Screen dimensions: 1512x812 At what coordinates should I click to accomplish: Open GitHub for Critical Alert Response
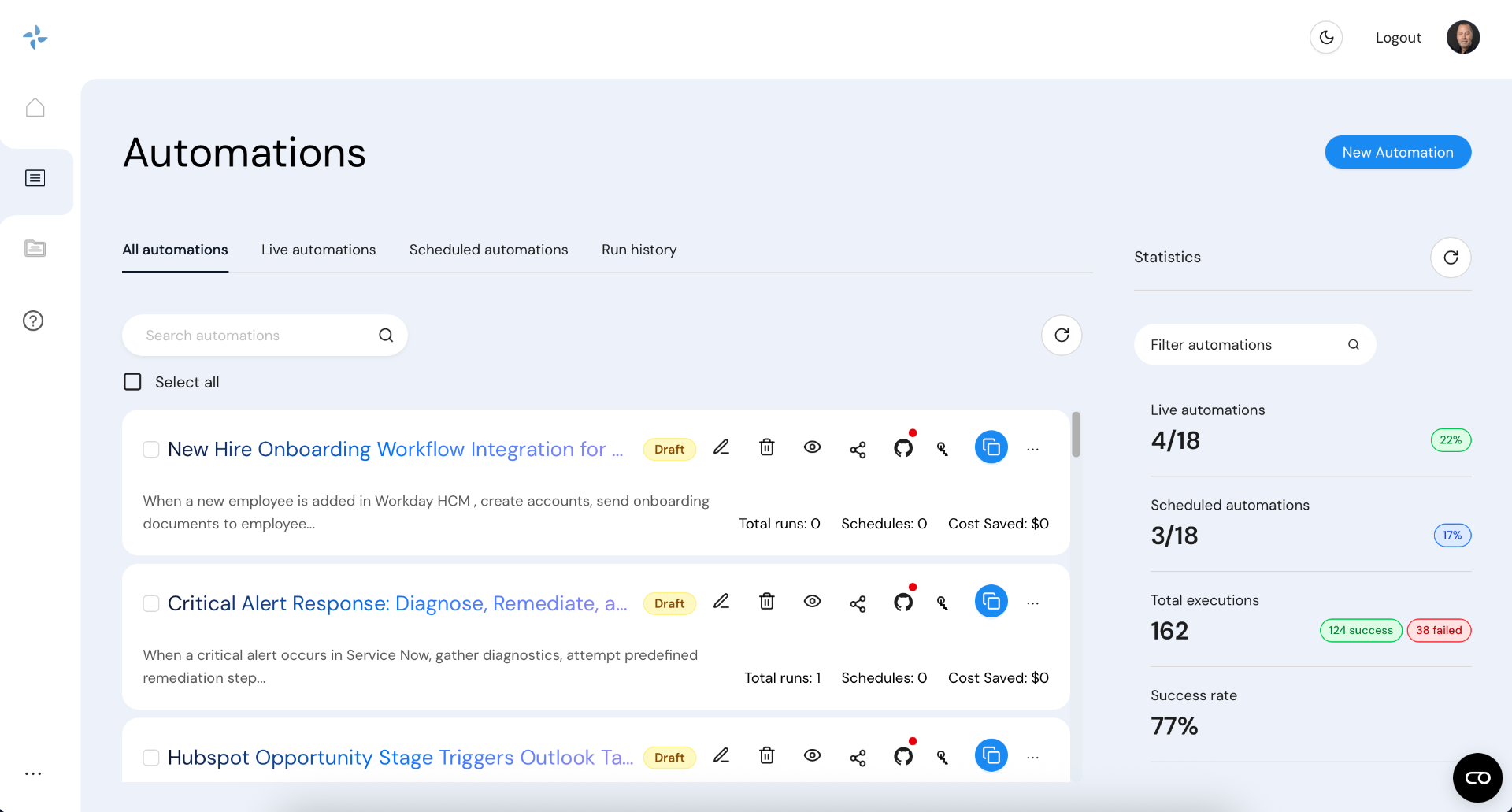coord(904,603)
